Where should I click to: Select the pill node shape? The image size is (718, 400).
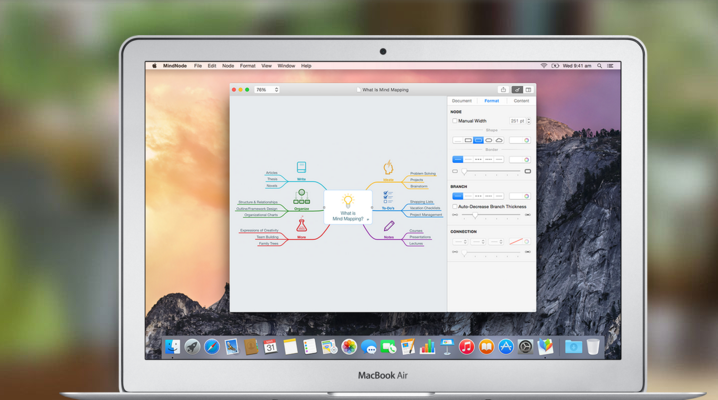coord(489,141)
